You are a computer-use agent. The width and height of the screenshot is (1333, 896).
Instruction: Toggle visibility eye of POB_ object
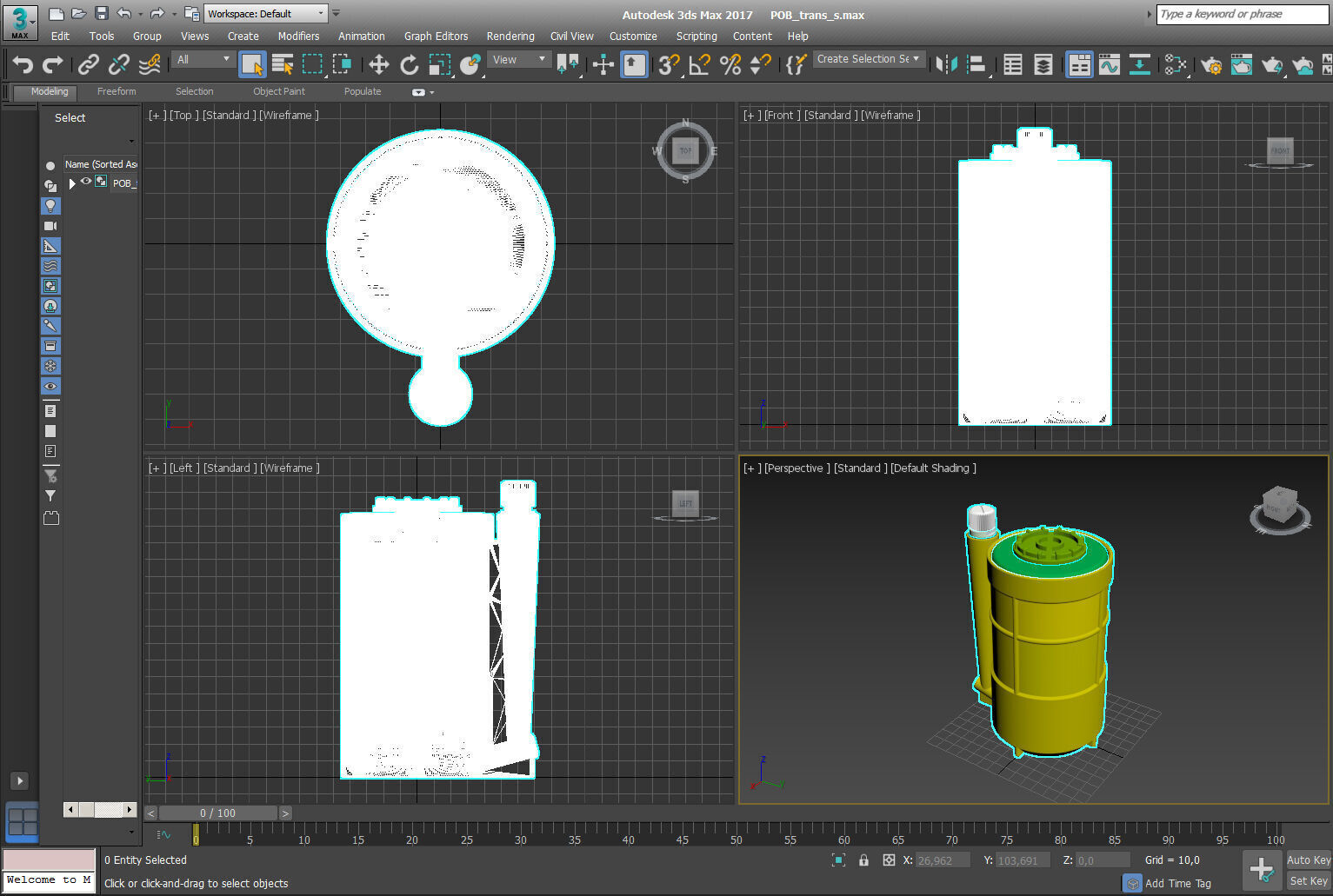tap(86, 182)
